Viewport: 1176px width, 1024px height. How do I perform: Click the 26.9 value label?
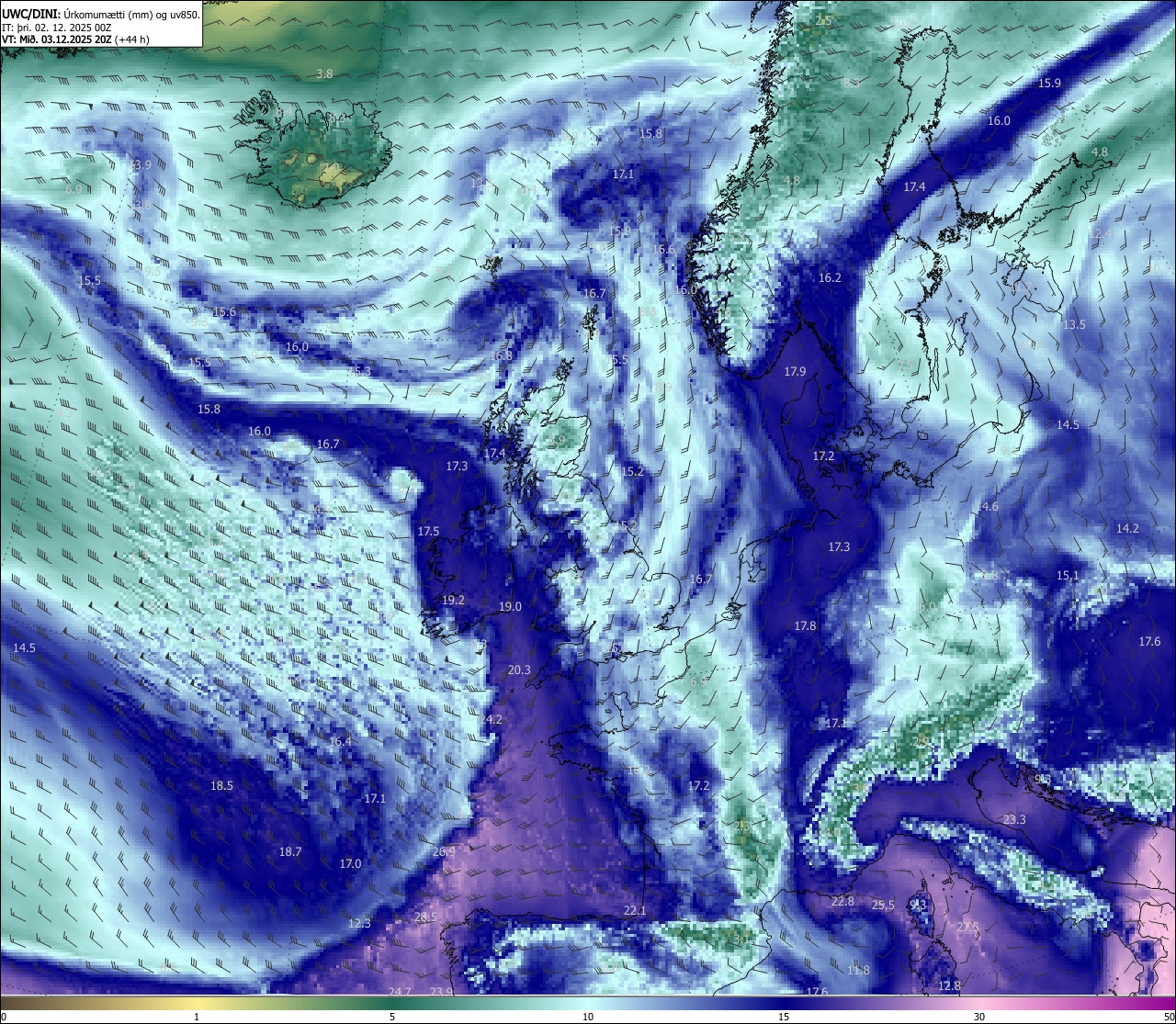pyautogui.click(x=444, y=851)
